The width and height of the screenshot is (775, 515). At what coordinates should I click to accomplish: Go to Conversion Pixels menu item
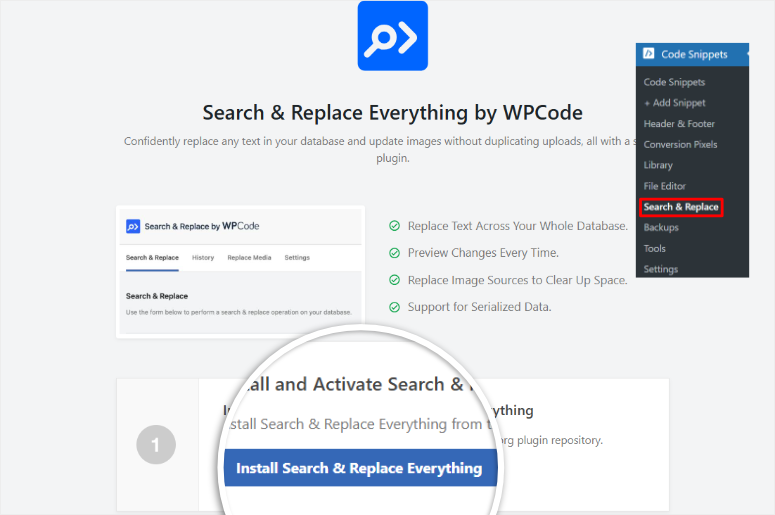point(680,144)
